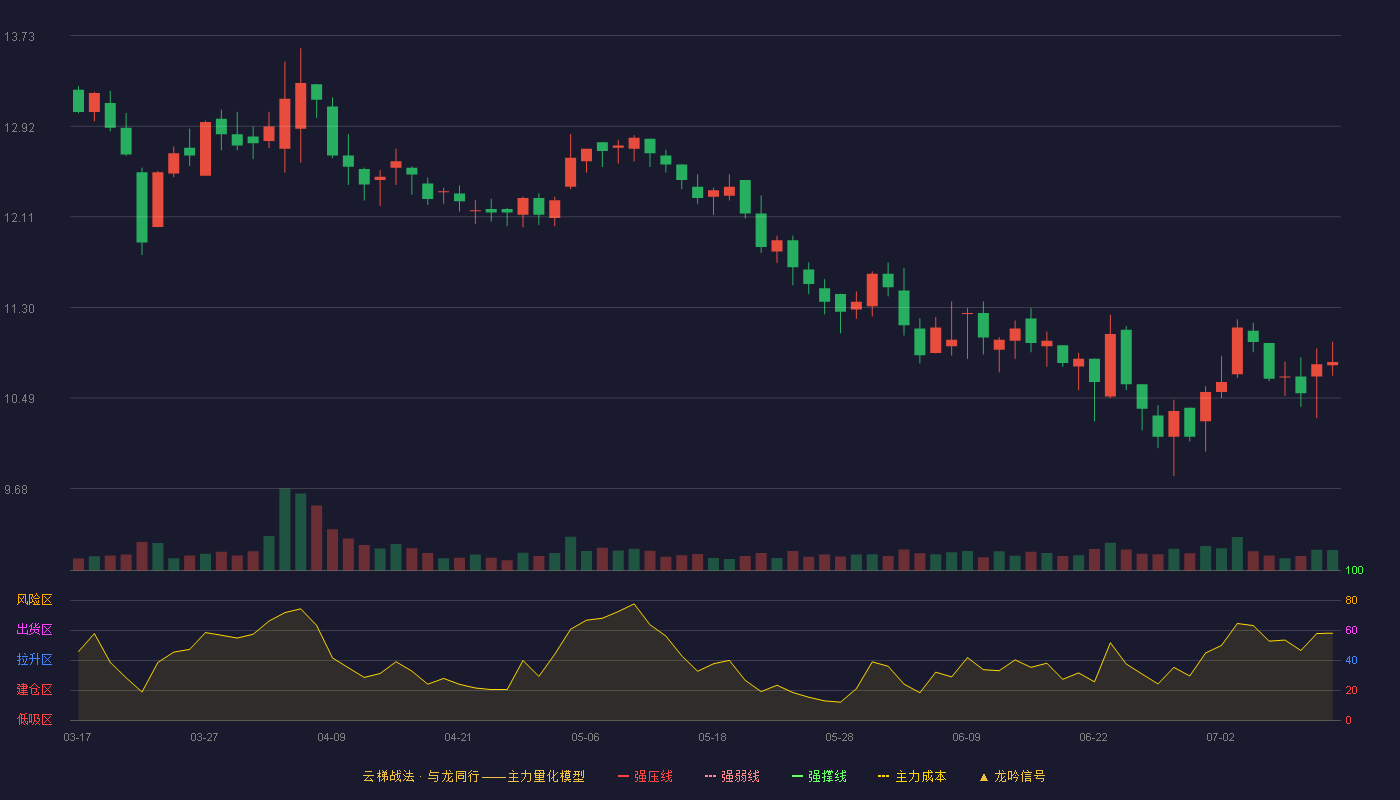Click the 04-09 date label
The height and width of the screenshot is (800, 1400).
(x=331, y=737)
